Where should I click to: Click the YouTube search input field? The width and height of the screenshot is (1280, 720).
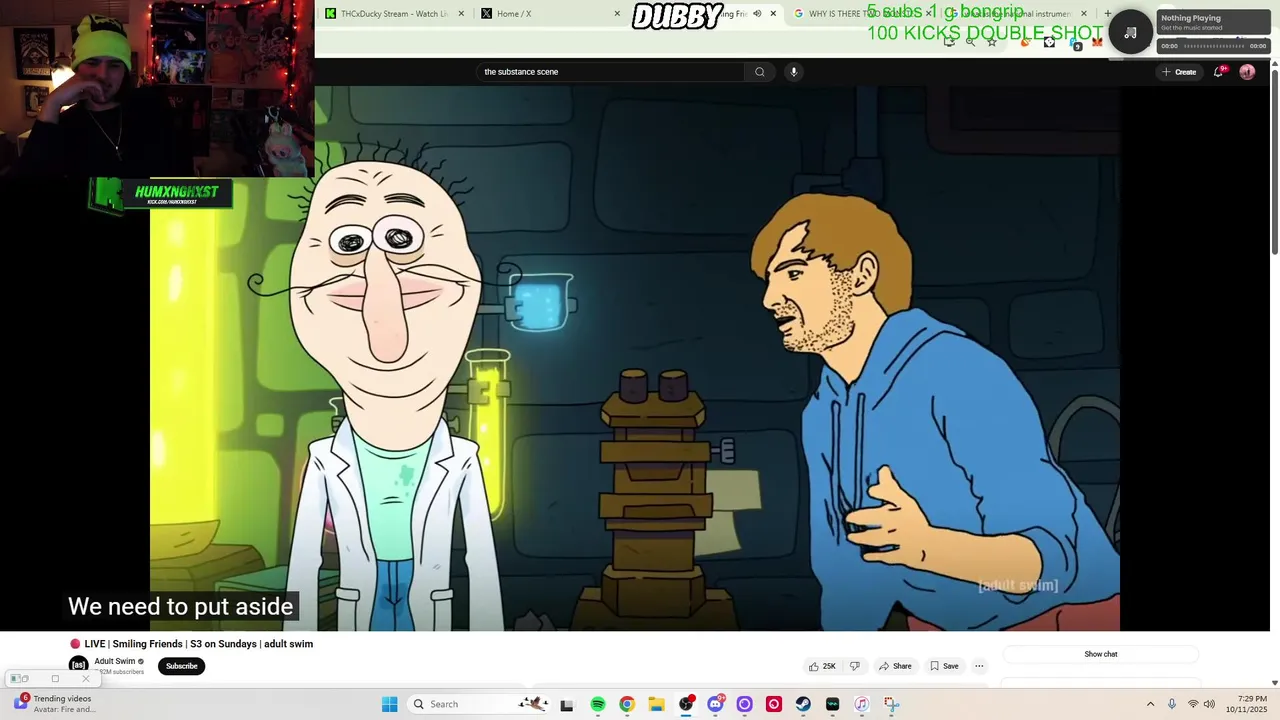point(610,72)
